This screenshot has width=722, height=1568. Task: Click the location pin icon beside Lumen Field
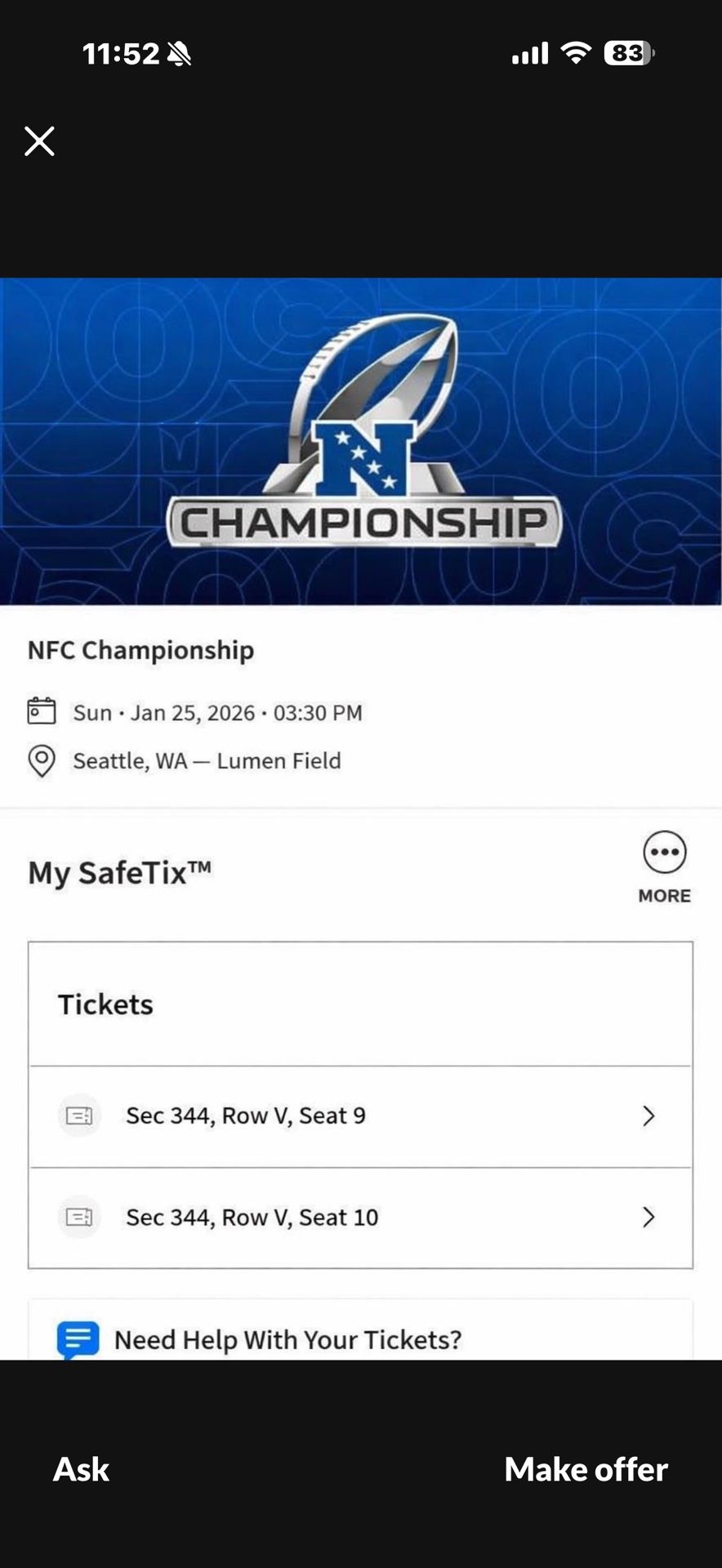pos(42,760)
